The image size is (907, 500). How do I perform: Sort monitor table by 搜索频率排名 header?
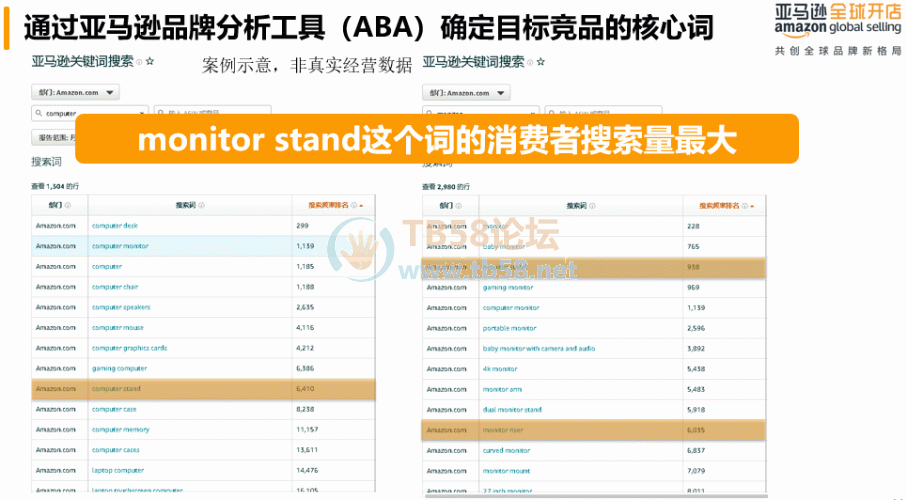[720, 206]
